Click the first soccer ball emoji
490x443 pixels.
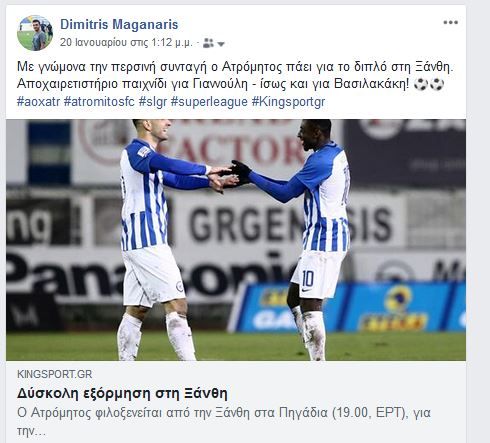tap(421, 84)
